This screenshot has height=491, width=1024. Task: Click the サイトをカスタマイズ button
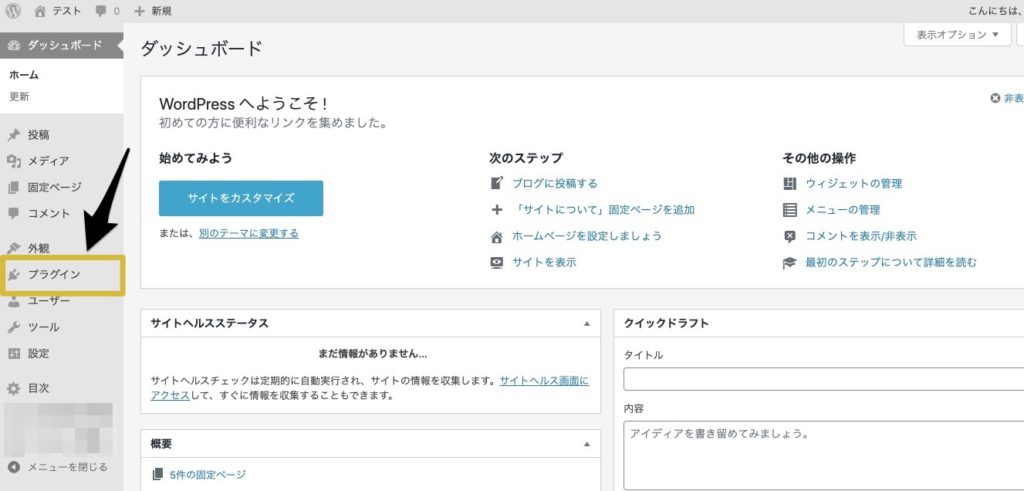(x=241, y=198)
